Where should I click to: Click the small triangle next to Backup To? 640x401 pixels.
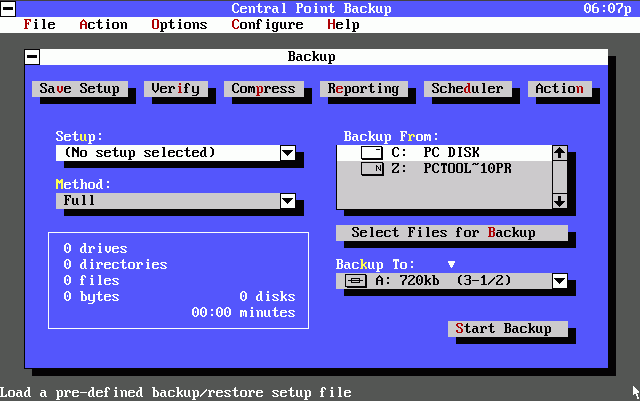pyautogui.click(x=451, y=265)
